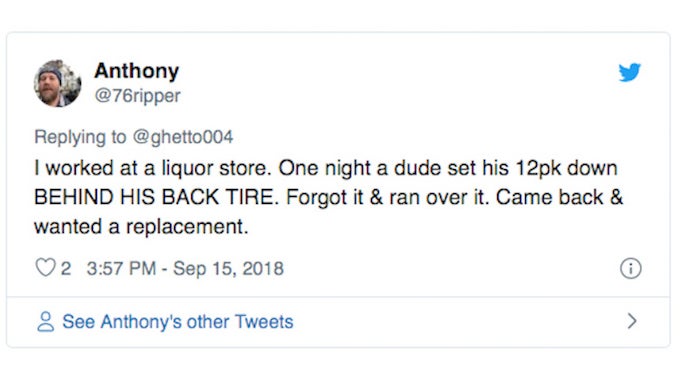Click the Twitter bird logo
Viewport: 683px width, 385px height.
pyautogui.click(x=629, y=72)
